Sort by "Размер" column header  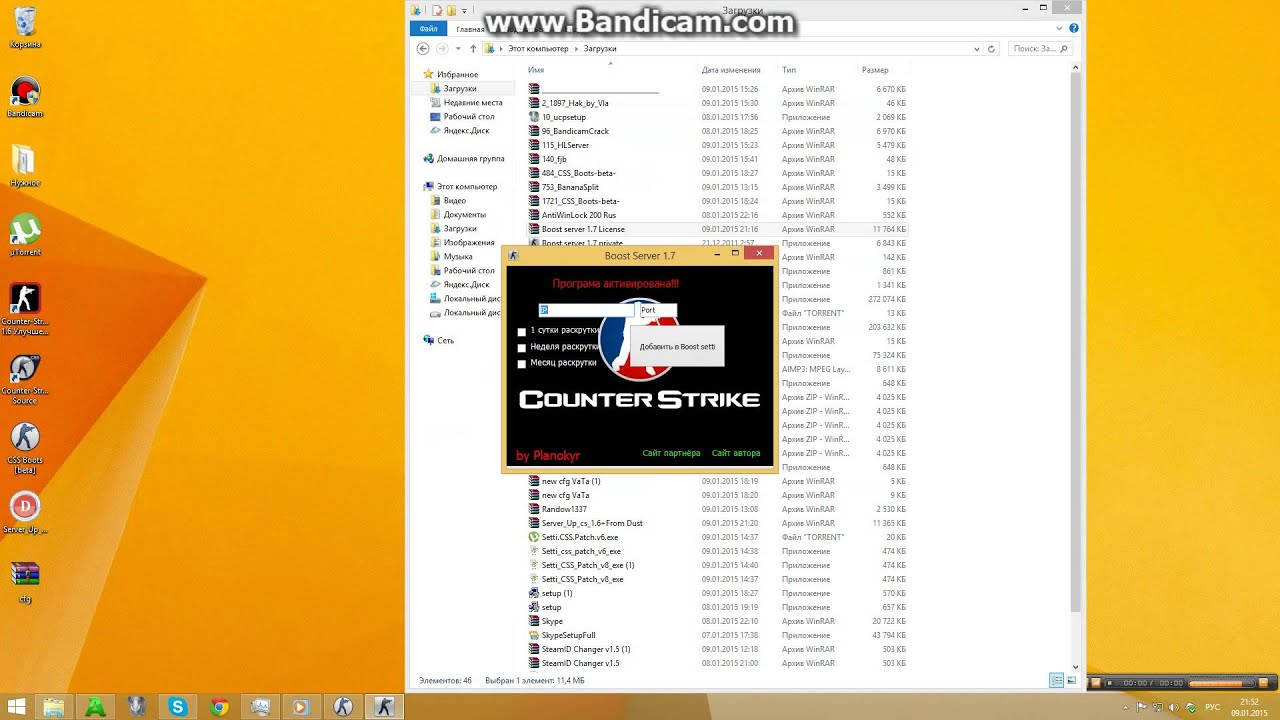tap(875, 70)
